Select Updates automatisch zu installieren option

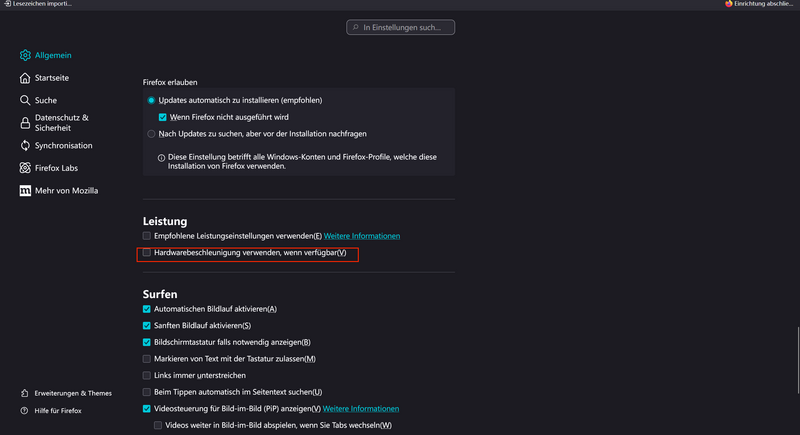click(x=151, y=100)
